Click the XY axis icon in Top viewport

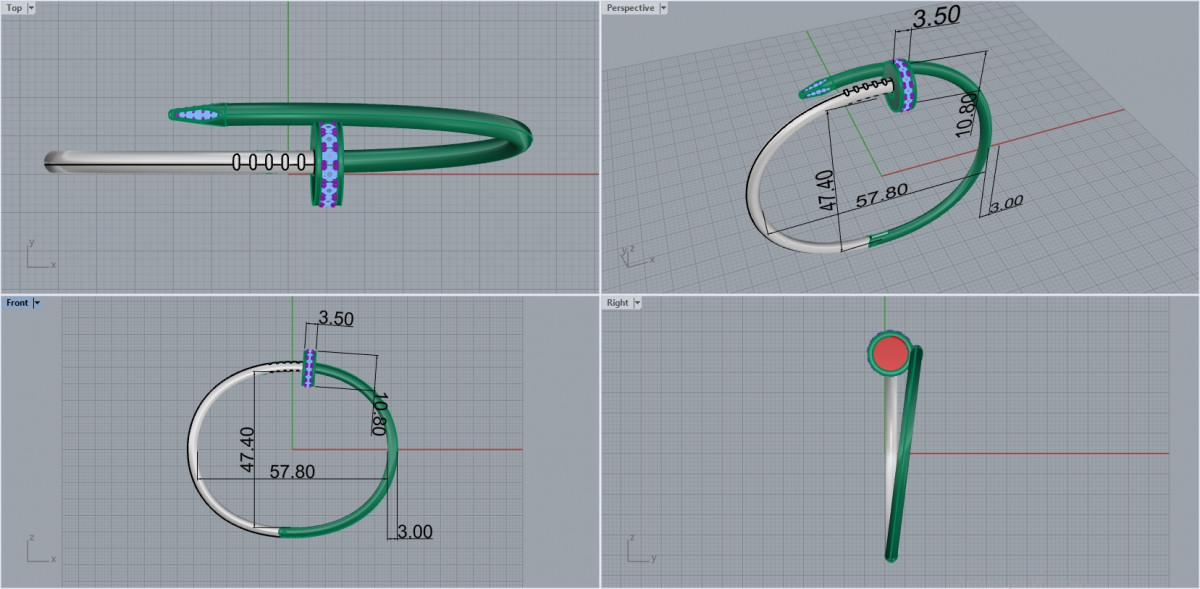pyautogui.click(x=38, y=256)
